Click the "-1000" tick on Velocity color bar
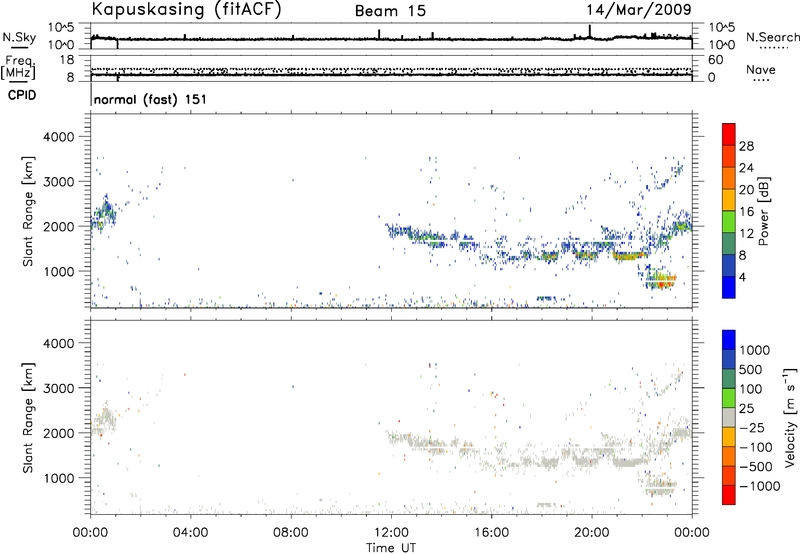 [760, 486]
